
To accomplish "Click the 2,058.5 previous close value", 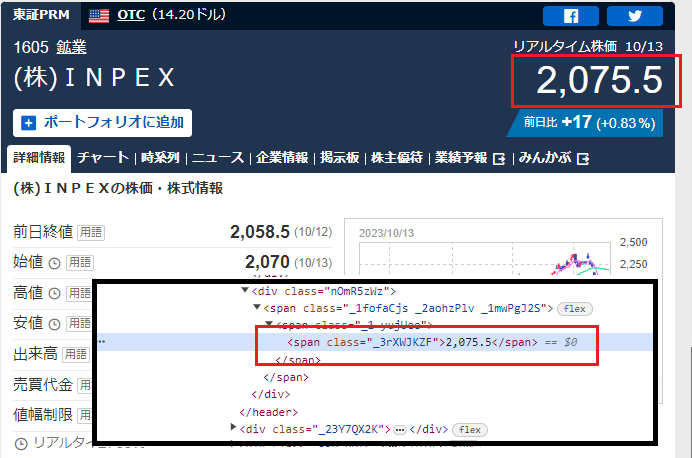I will tap(260, 232).
